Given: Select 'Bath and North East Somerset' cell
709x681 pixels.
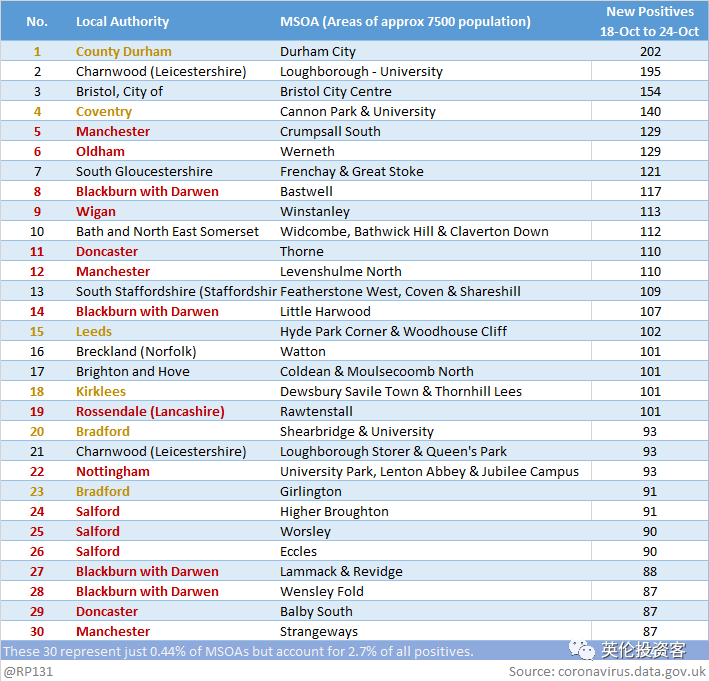Looking at the screenshot, I should [167, 232].
